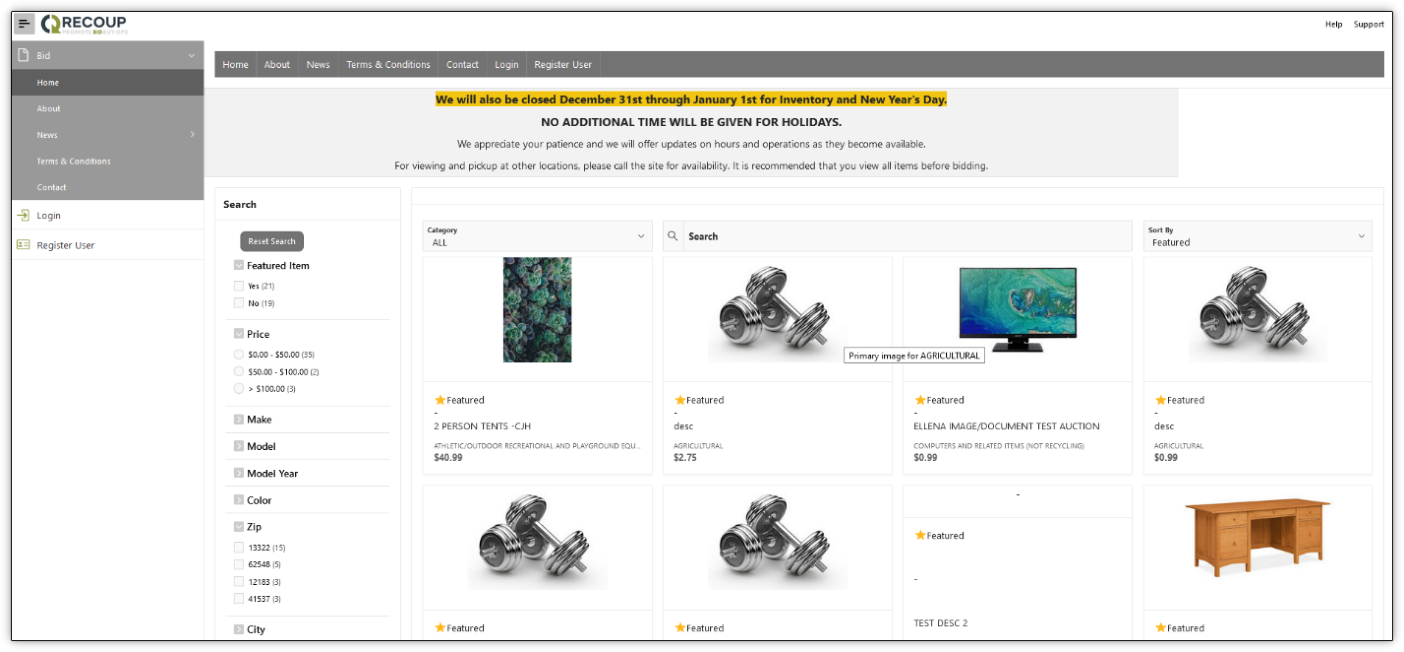This screenshot has height=652, width=1404.
Task: Open the Category dropdown set to ALL
Action: (537, 236)
